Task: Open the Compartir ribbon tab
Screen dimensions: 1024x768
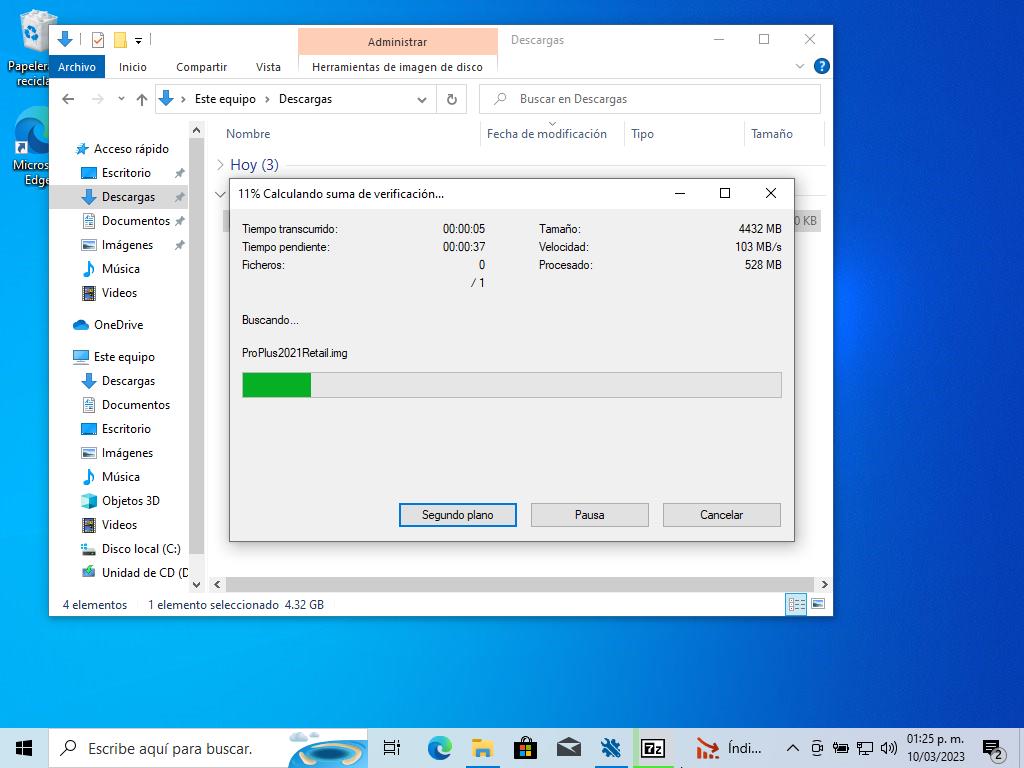Action: click(x=201, y=67)
